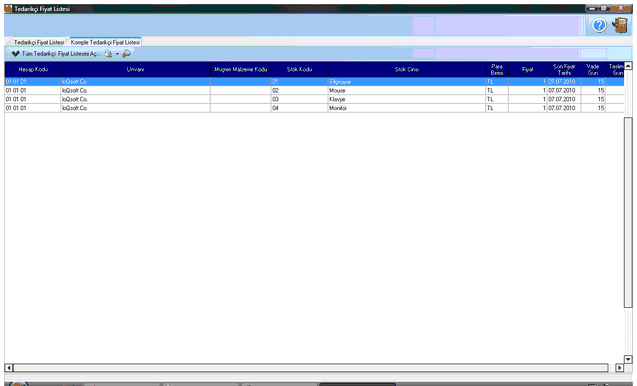Click the Fiyat column header
Viewport: 637px width, 386px height.
point(527,69)
